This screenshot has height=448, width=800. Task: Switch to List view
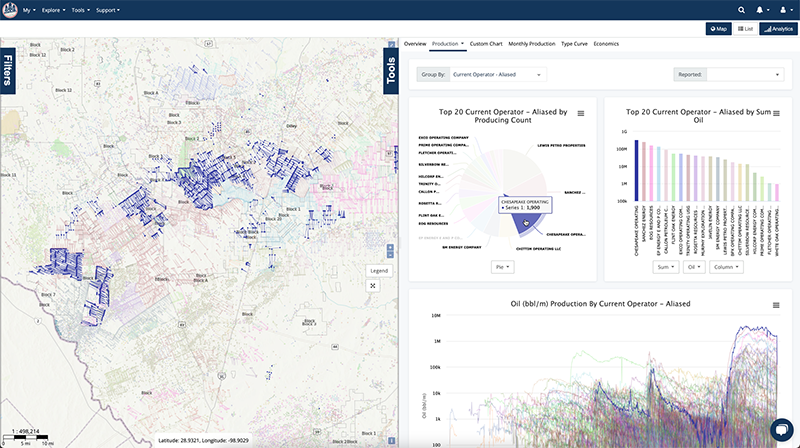[746, 29]
